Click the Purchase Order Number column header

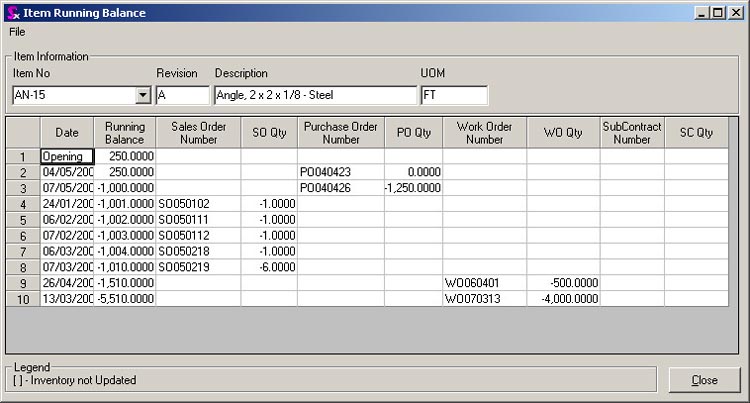340,133
